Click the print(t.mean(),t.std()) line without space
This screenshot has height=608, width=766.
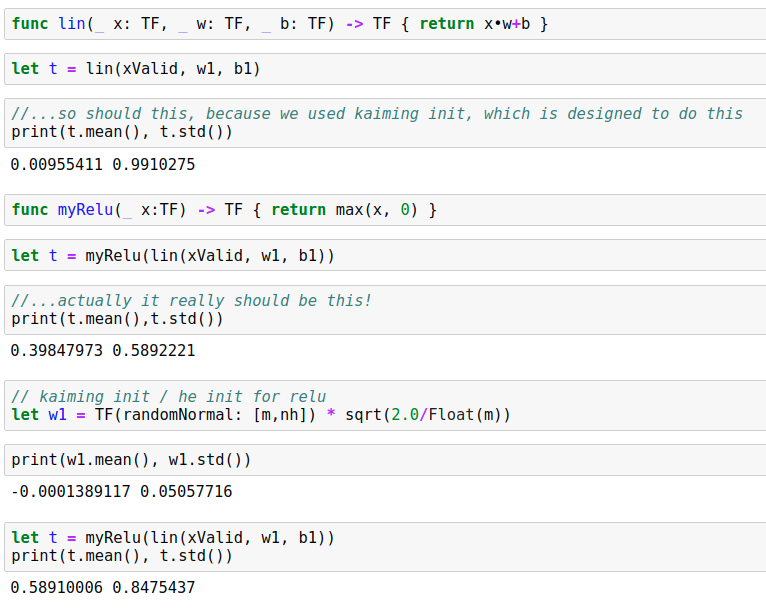117,319
